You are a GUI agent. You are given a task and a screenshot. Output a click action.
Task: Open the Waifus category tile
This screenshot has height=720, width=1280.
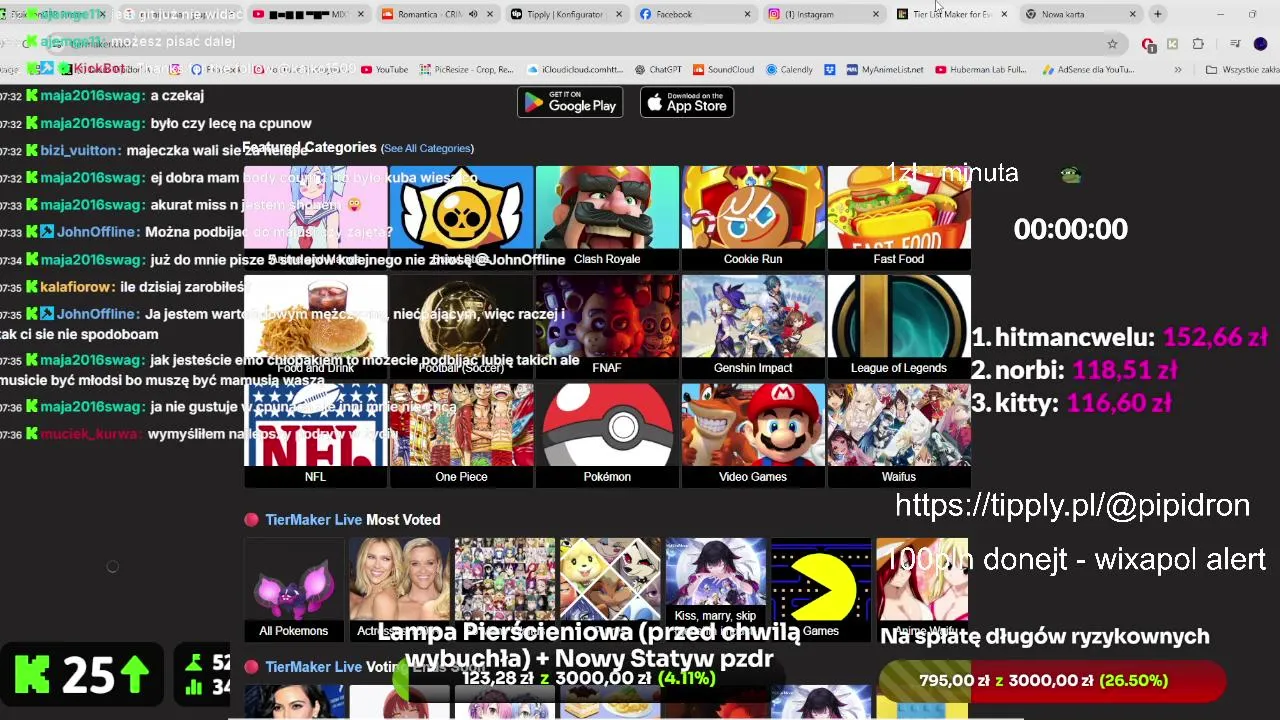click(899, 435)
